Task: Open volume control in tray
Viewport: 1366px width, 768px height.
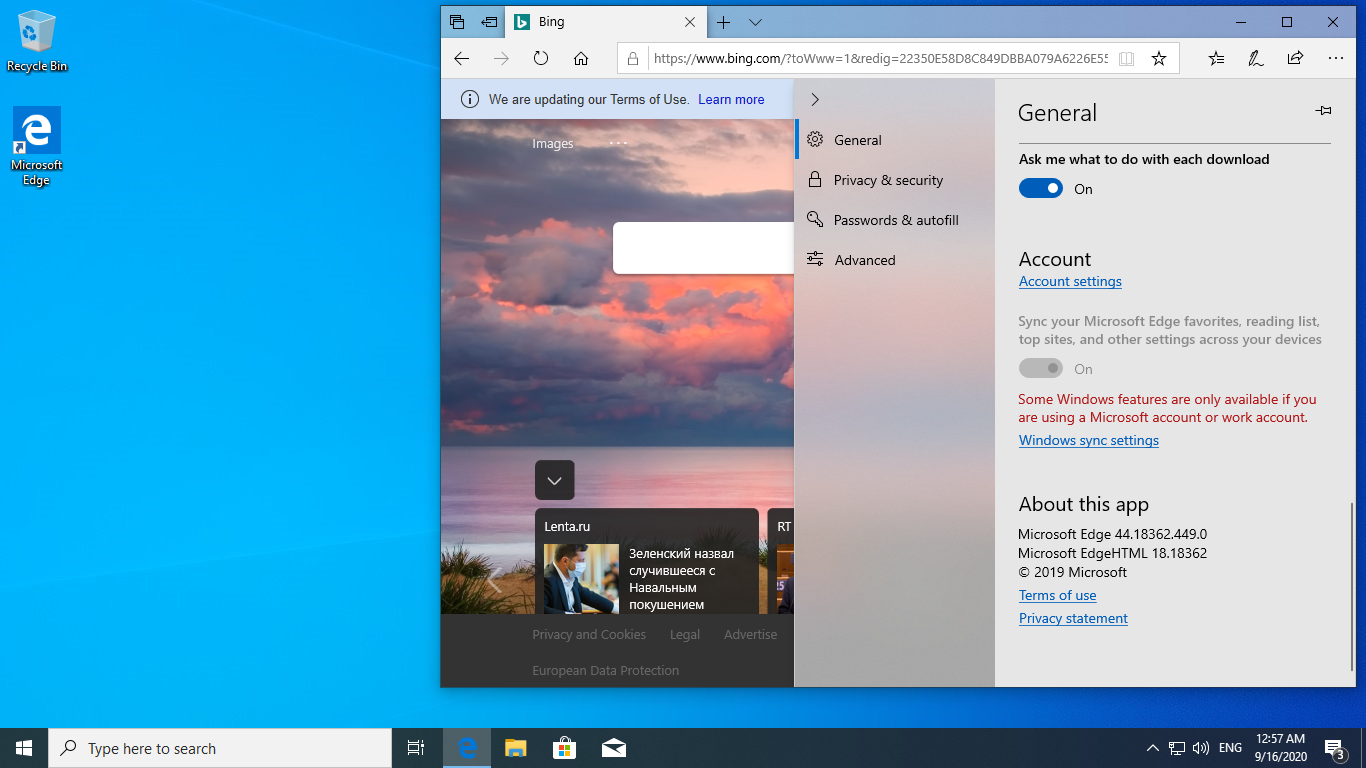Action: (1201, 748)
